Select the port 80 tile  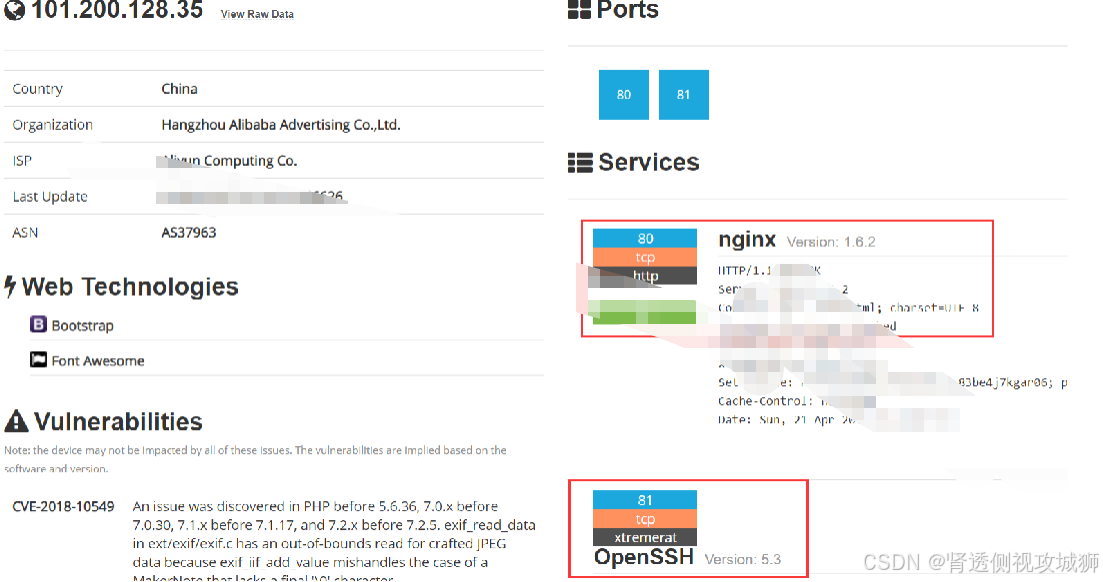click(624, 95)
